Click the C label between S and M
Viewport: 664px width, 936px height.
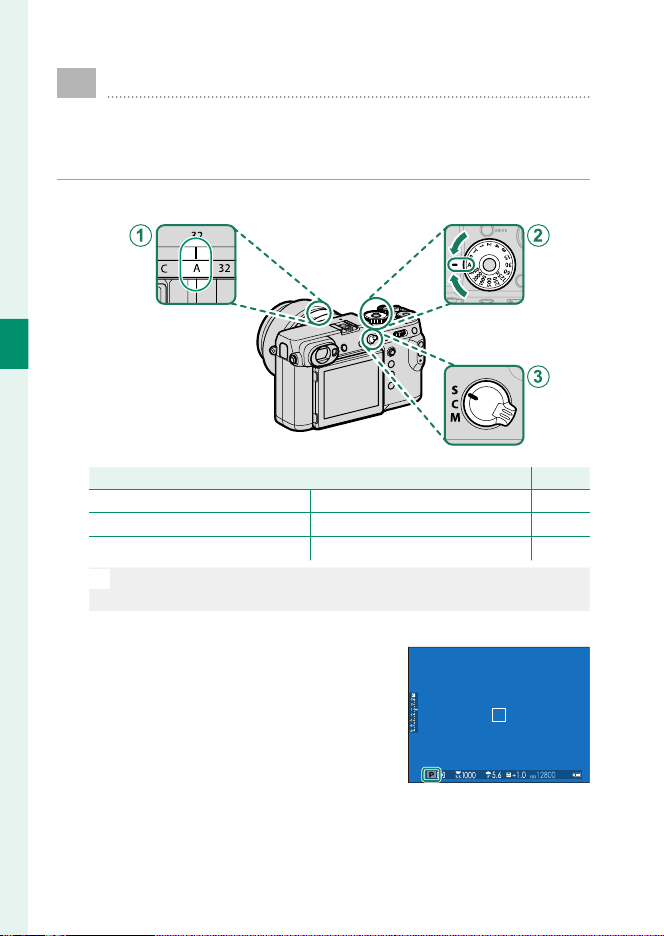[x=454, y=404]
